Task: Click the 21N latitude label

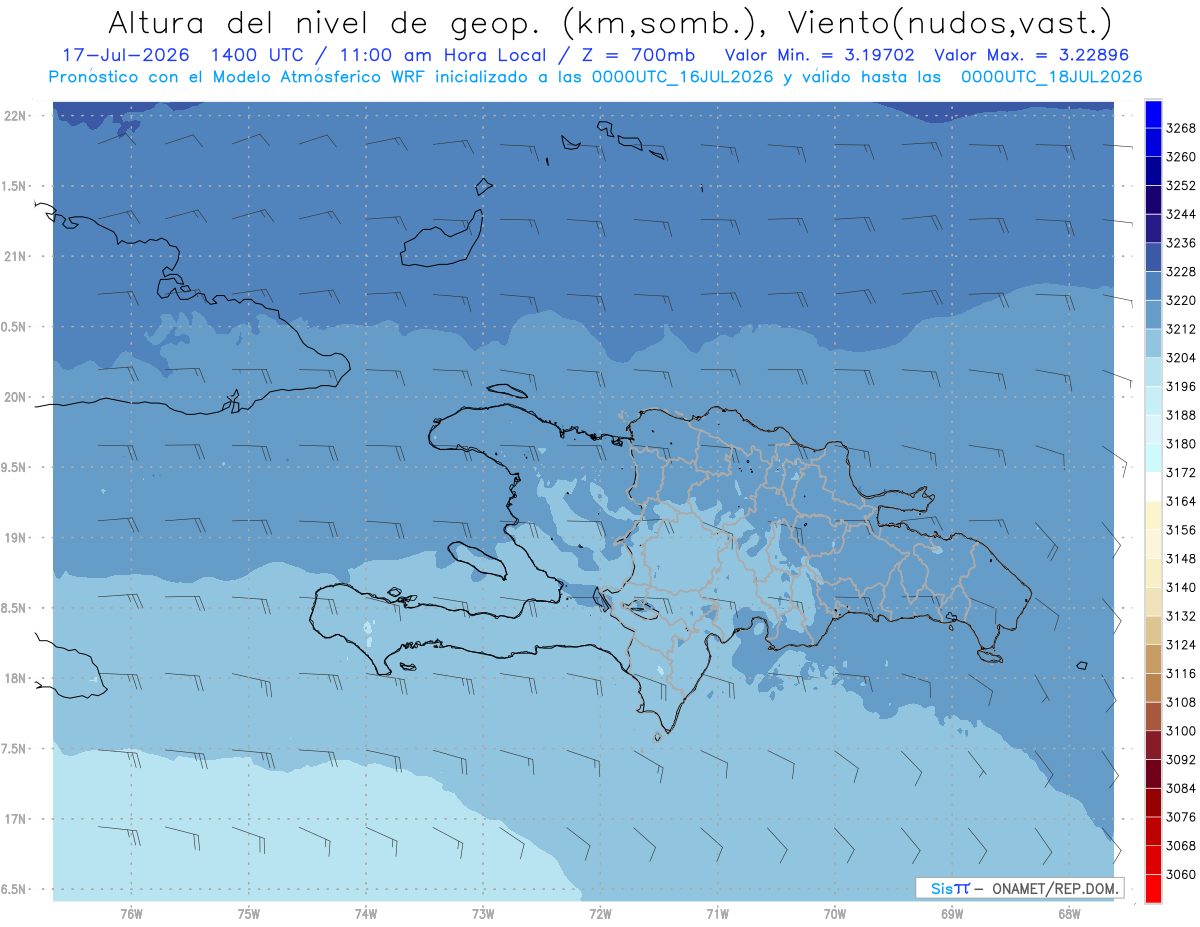Action: tap(16, 256)
